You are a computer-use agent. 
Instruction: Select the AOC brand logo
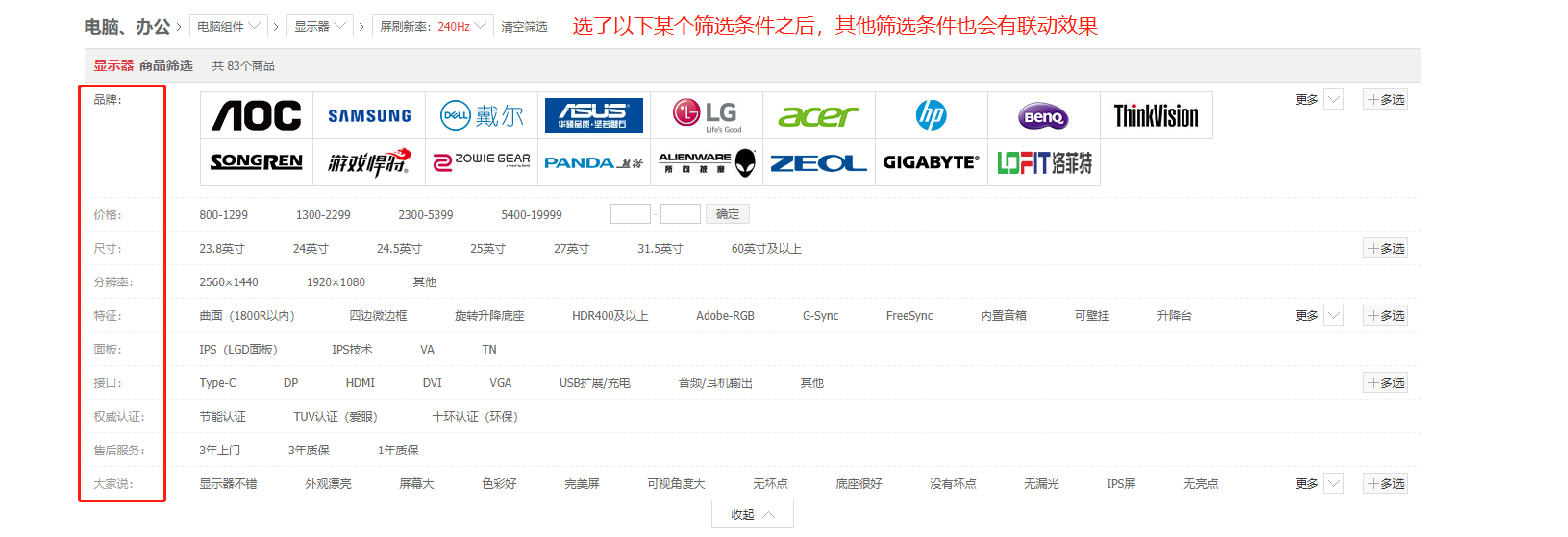[257, 115]
